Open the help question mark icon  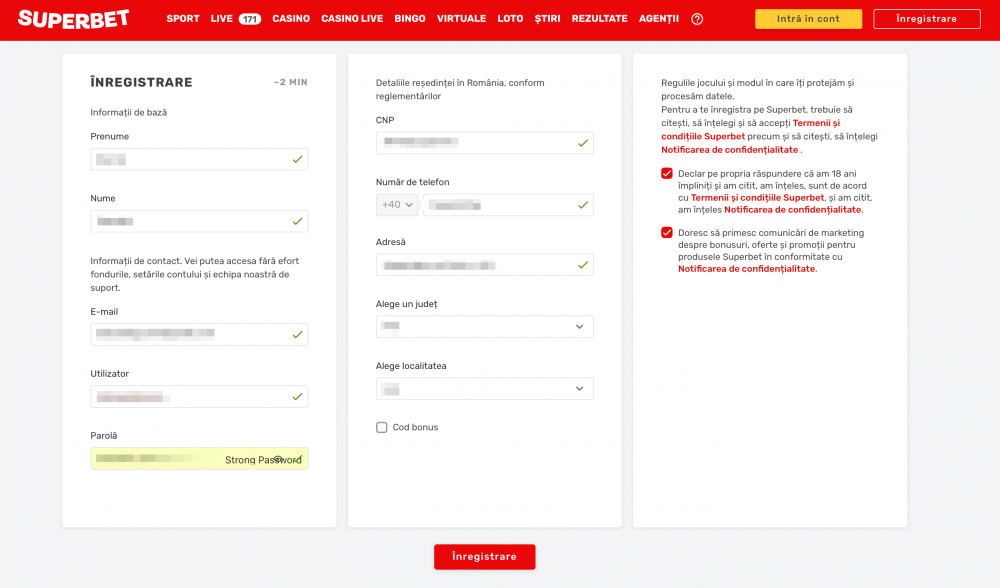point(697,19)
